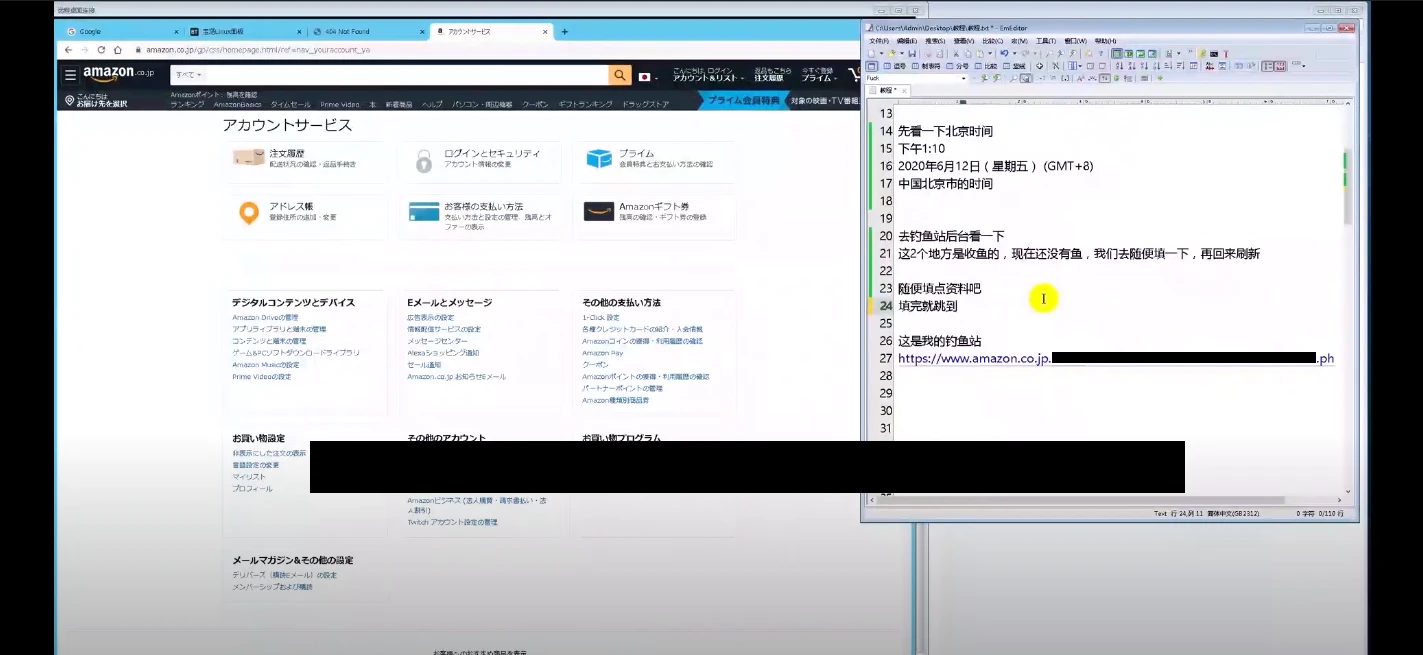Screen dimensions: 1423x655
Task: Click the delivery location pin icon
Action: (x=69, y=101)
